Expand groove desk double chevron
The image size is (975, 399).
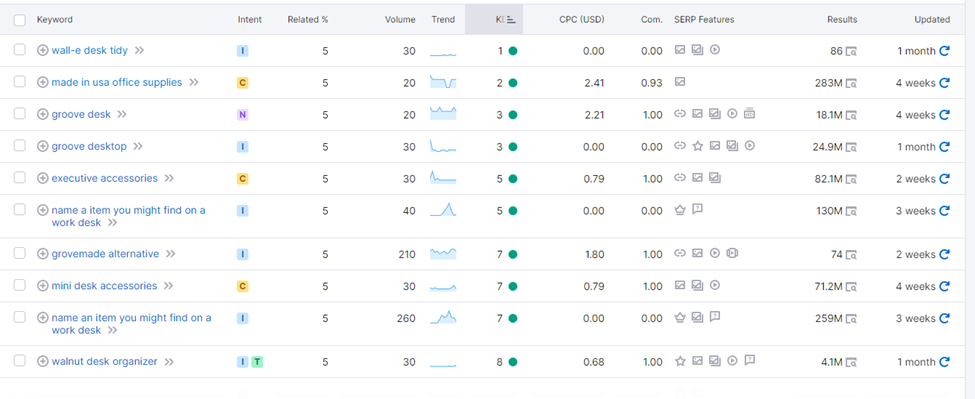[122, 114]
